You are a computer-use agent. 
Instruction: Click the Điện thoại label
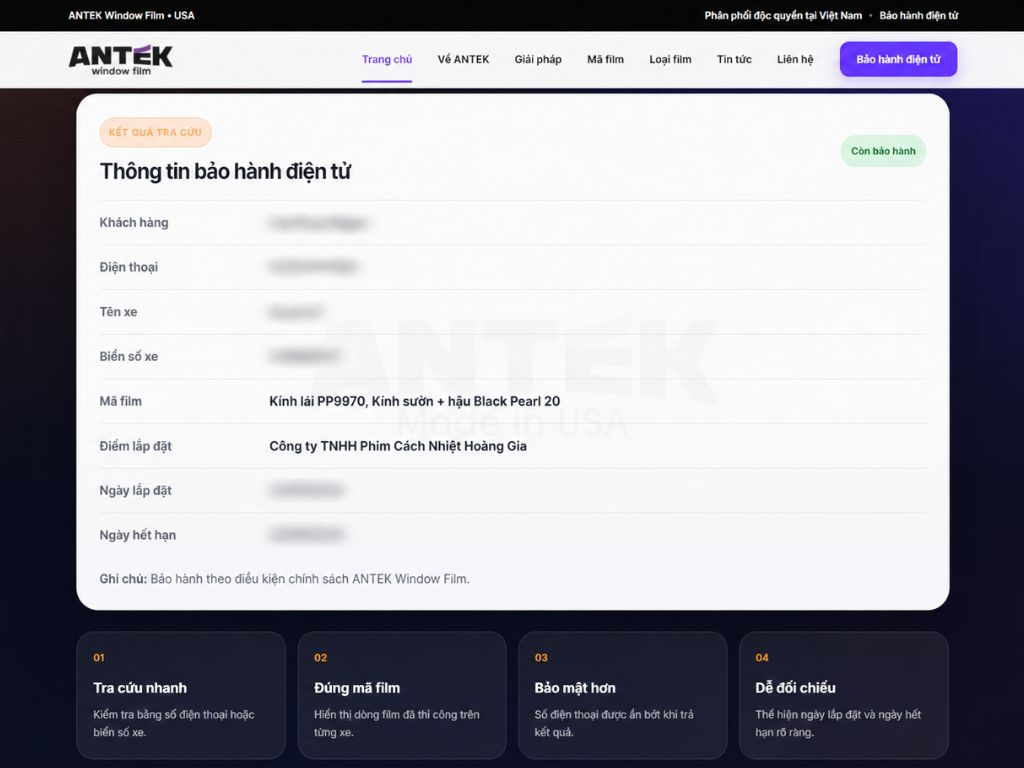point(129,267)
